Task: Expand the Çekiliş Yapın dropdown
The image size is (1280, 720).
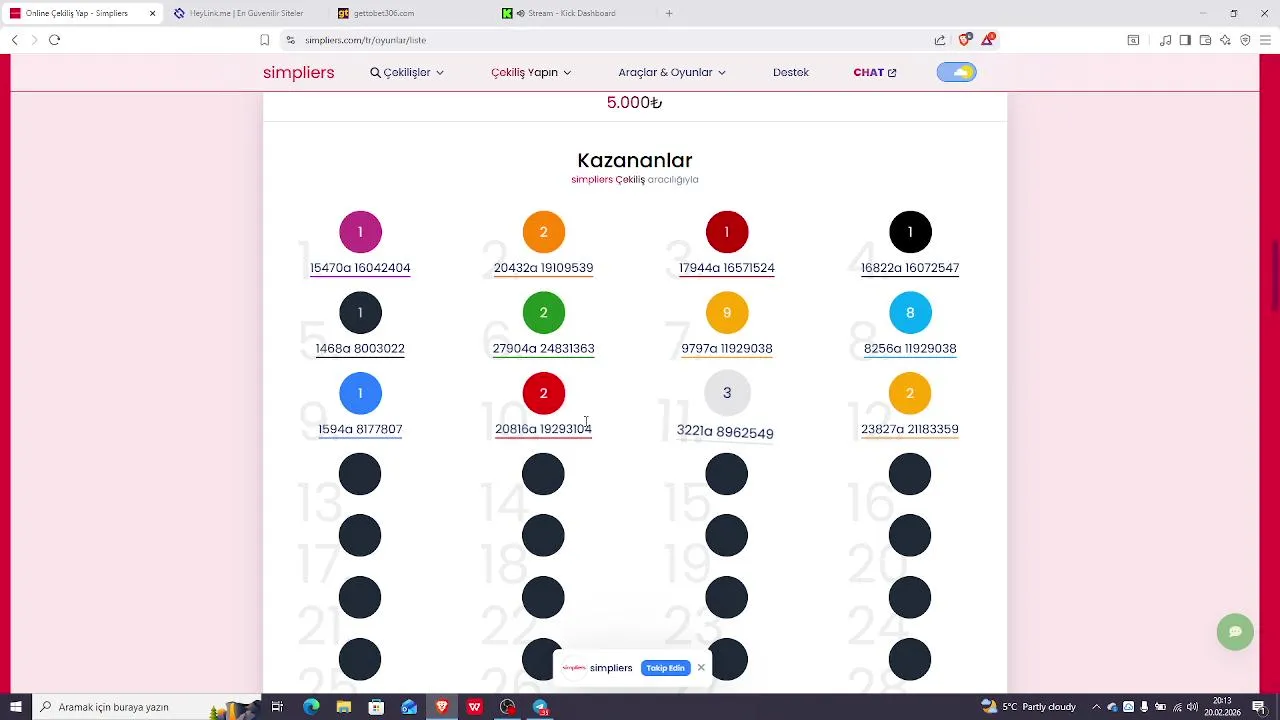Action: (531, 72)
